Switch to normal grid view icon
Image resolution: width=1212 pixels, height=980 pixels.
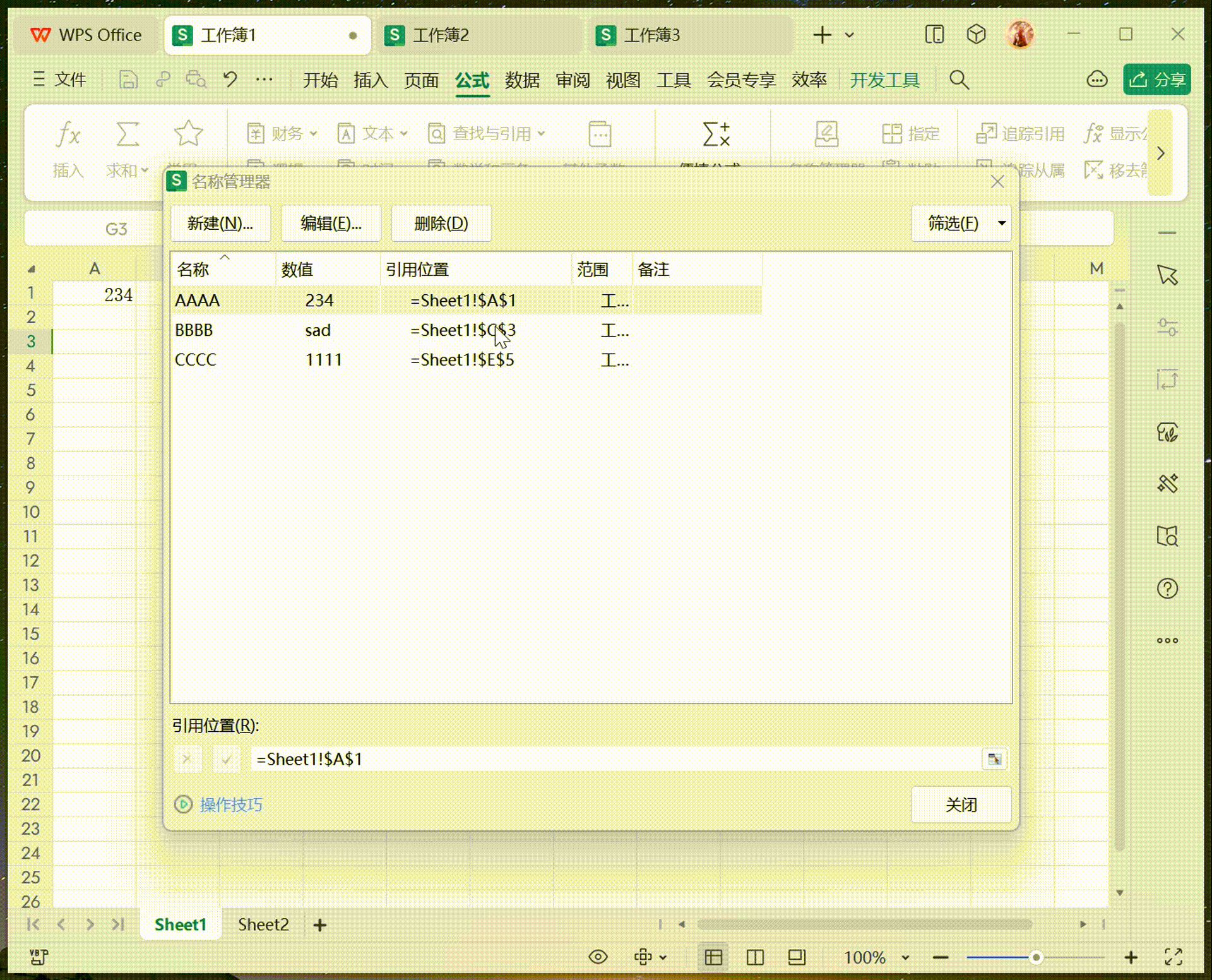713,957
